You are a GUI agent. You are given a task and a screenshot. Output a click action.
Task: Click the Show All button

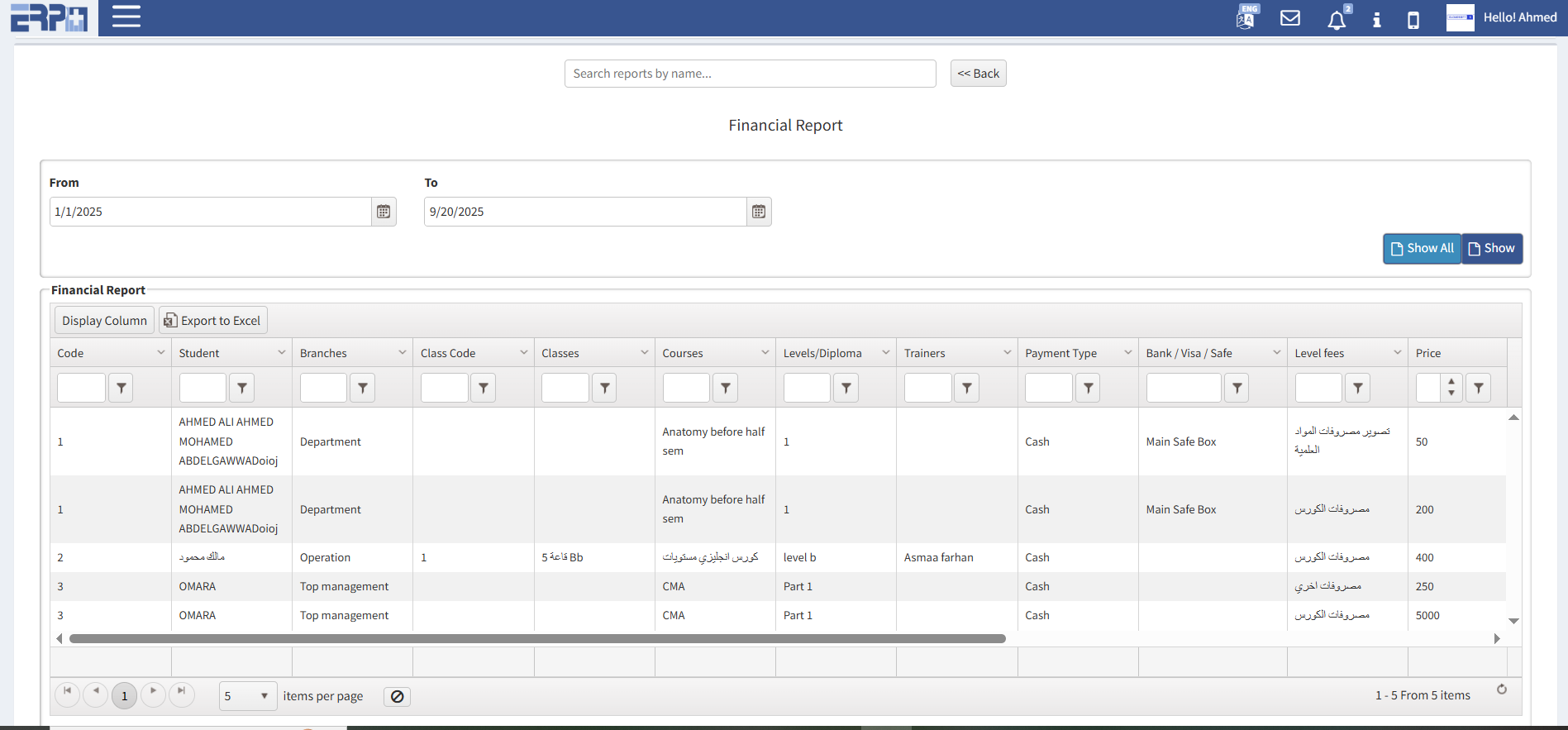(x=1422, y=248)
